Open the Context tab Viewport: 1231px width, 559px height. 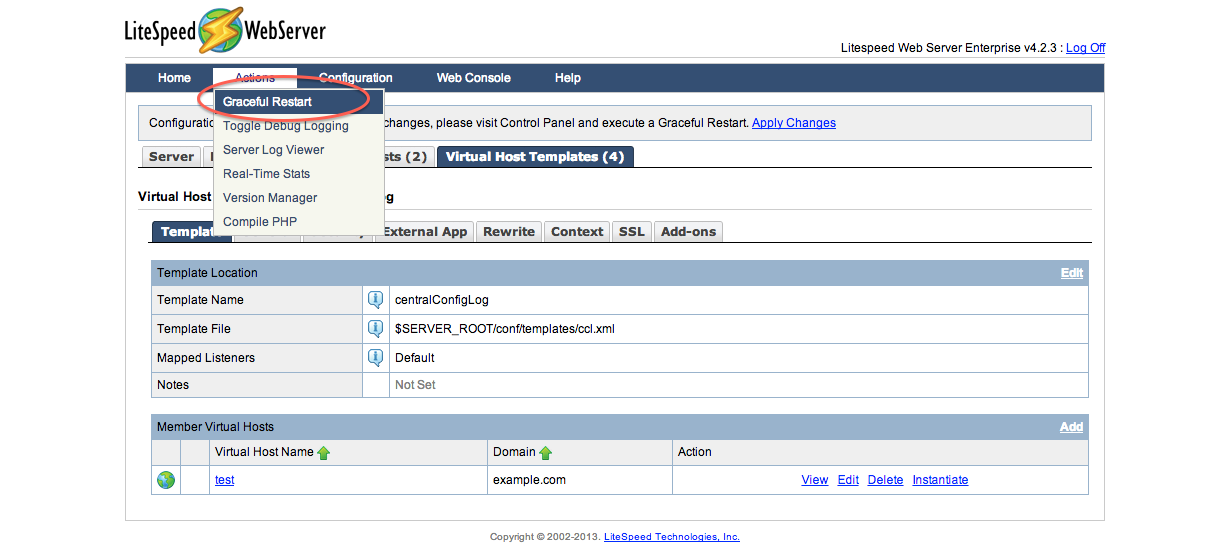pos(577,232)
